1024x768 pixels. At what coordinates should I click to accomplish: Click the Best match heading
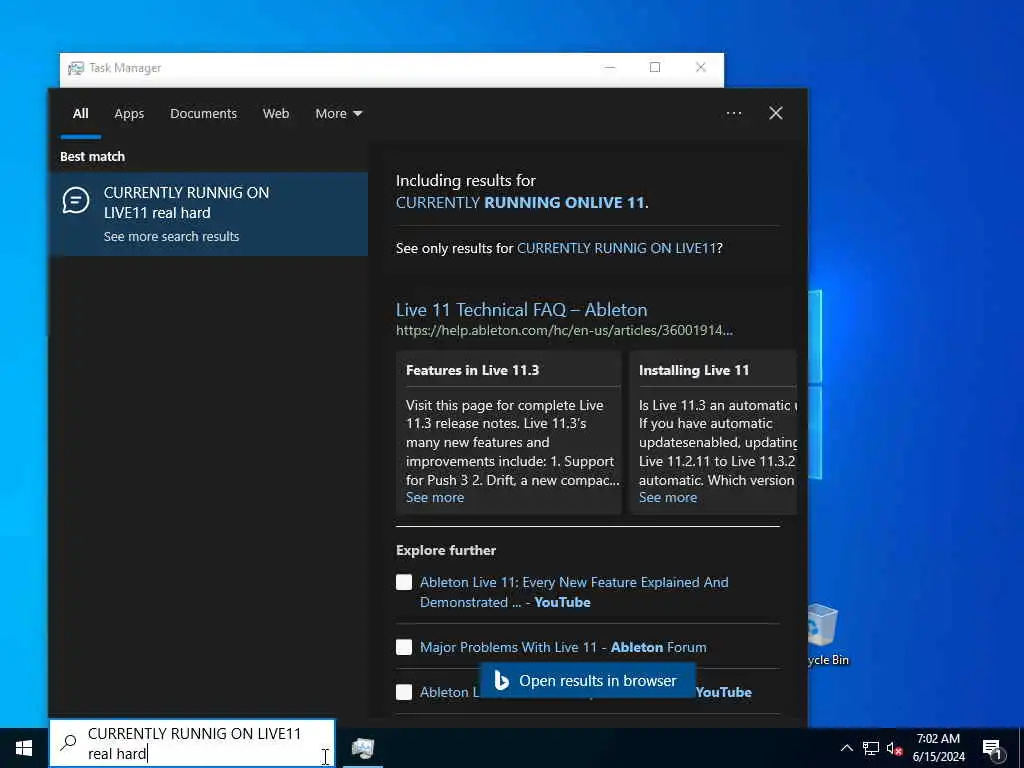pyautogui.click(x=92, y=157)
